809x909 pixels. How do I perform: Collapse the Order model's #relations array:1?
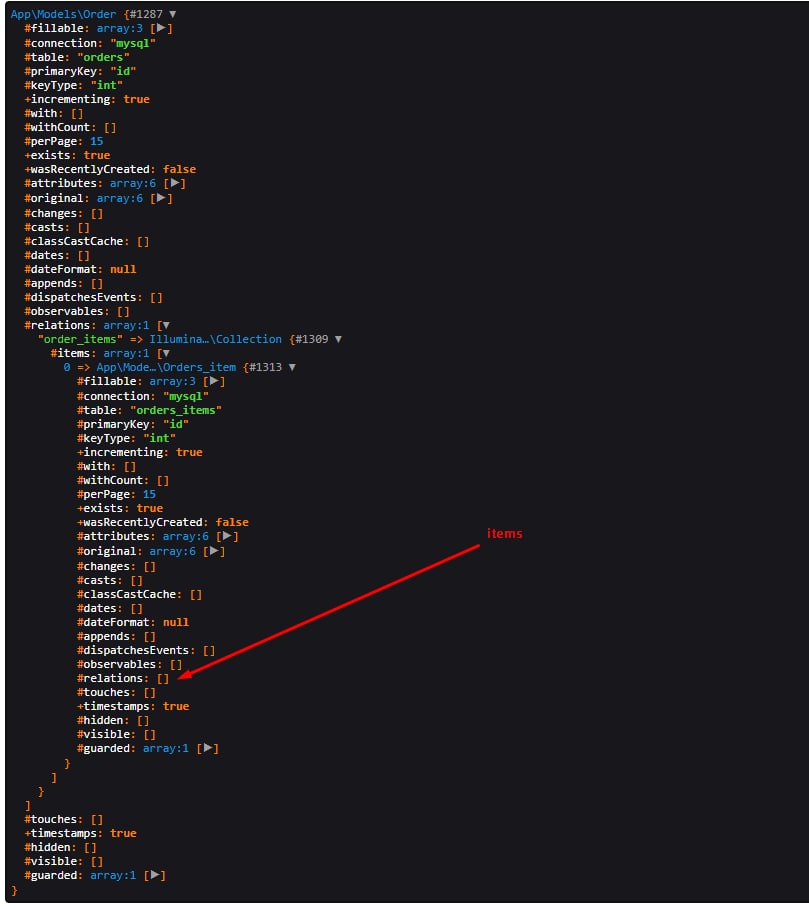167,325
